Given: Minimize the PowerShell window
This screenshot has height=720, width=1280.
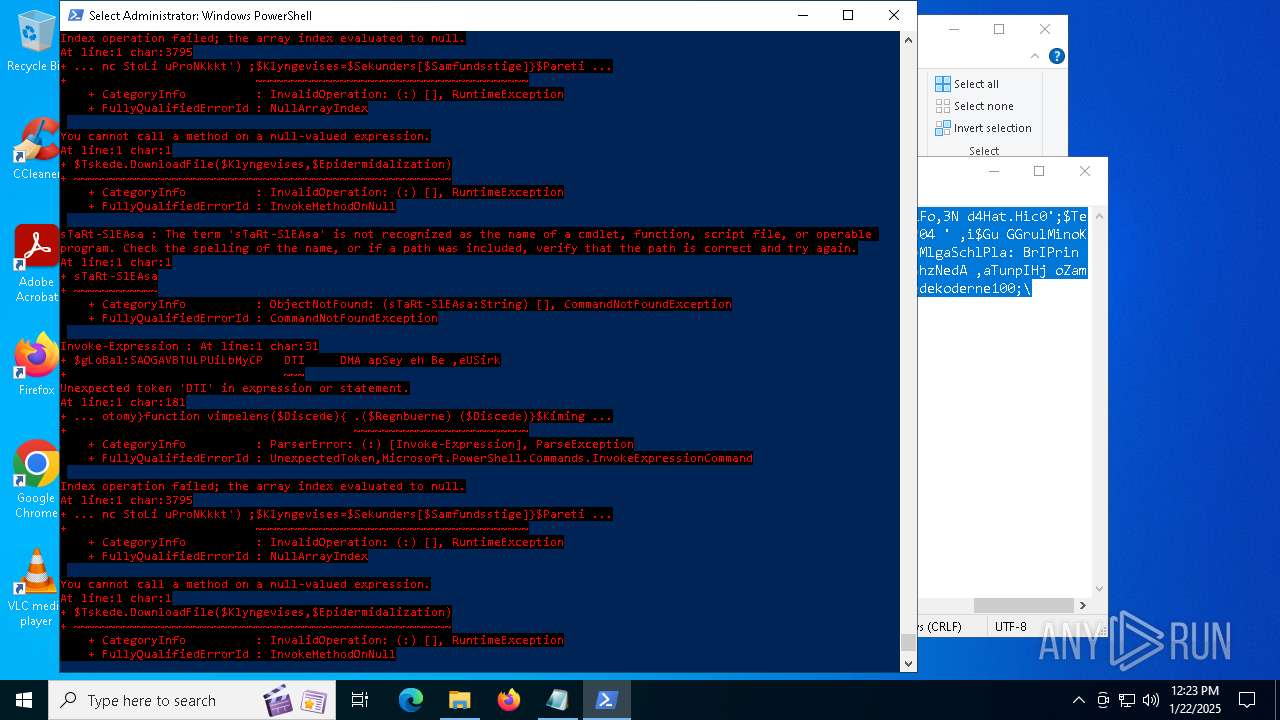Looking at the screenshot, I should (x=802, y=15).
